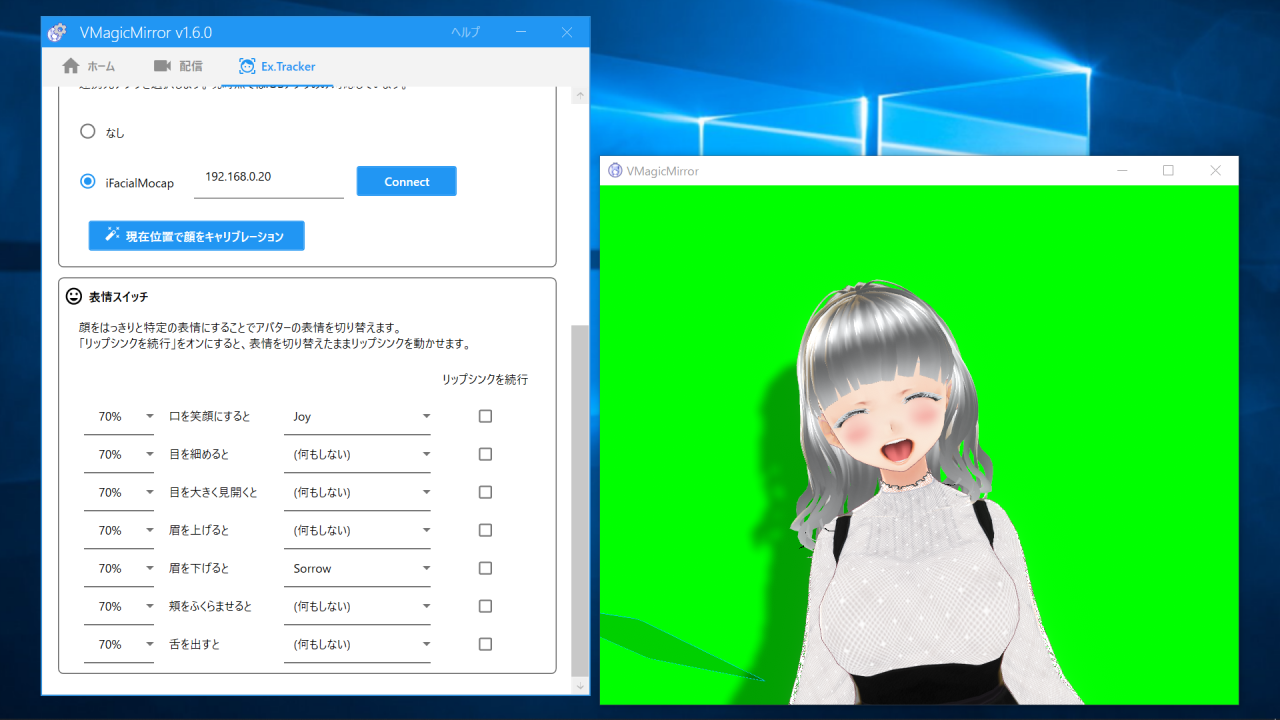Open the expression dropdown for 眉を上げると
1280x720 pixels.
click(357, 531)
